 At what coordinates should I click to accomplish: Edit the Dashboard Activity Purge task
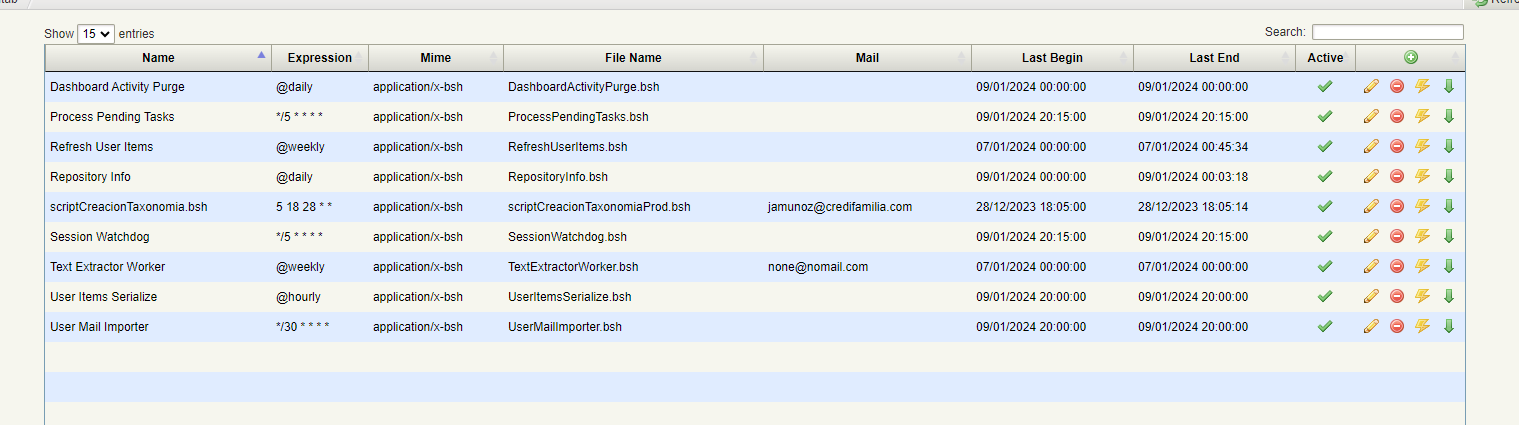1371,87
